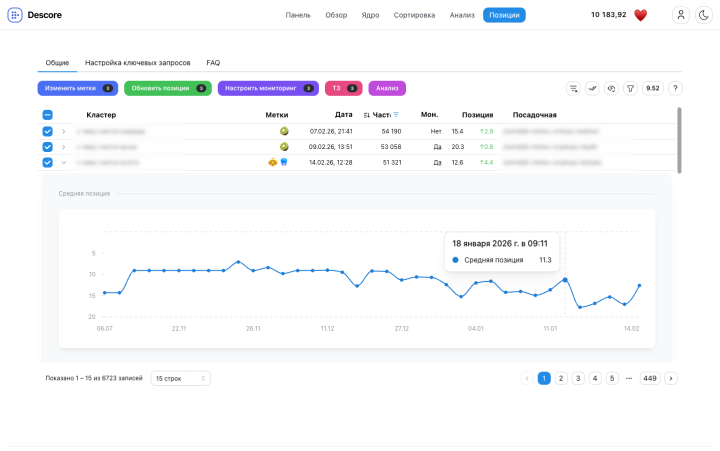Toggle dark mode moon icon
Viewport: 720px width, 451px height.
702,15
